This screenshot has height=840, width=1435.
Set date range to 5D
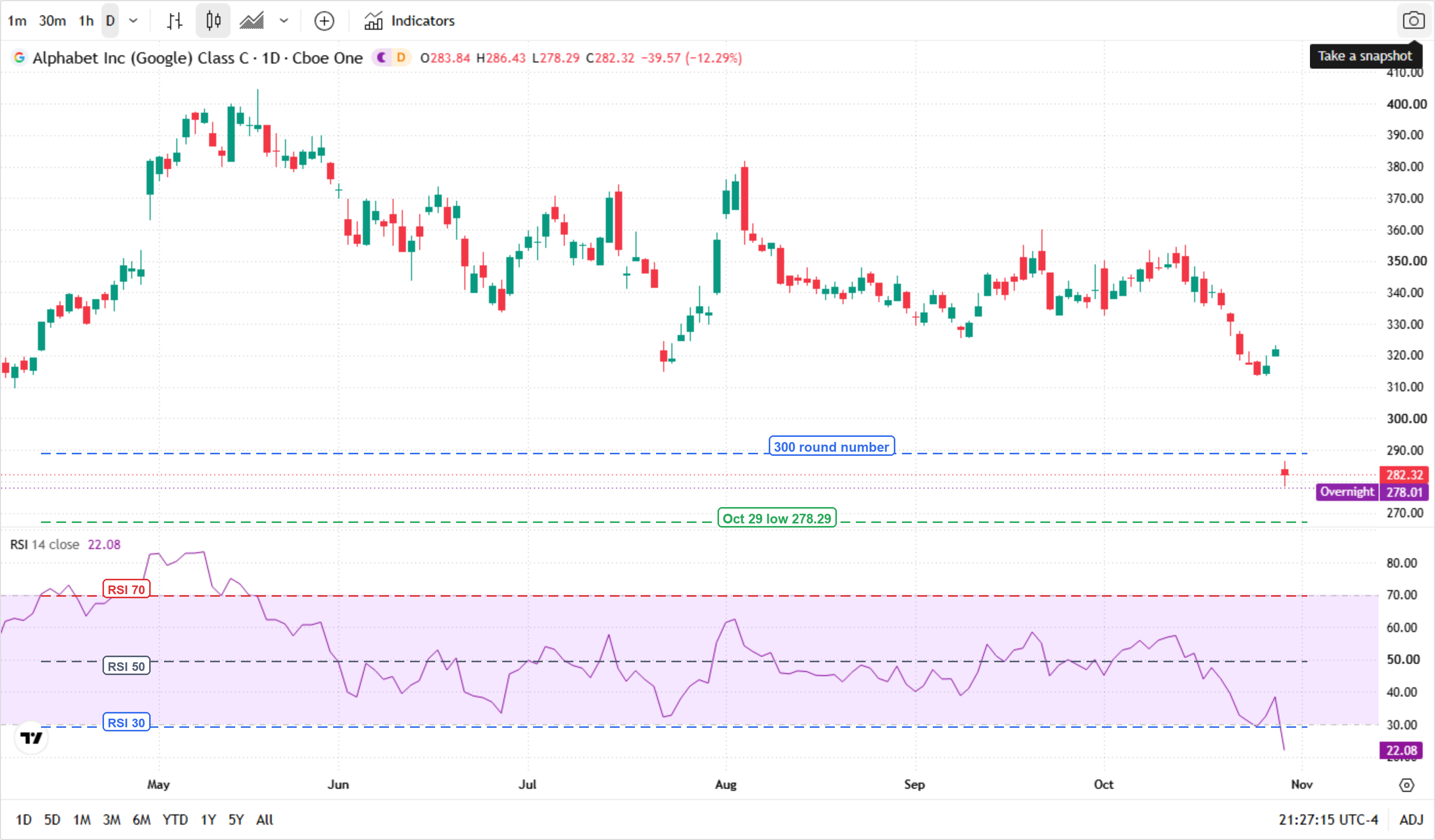(x=52, y=820)
